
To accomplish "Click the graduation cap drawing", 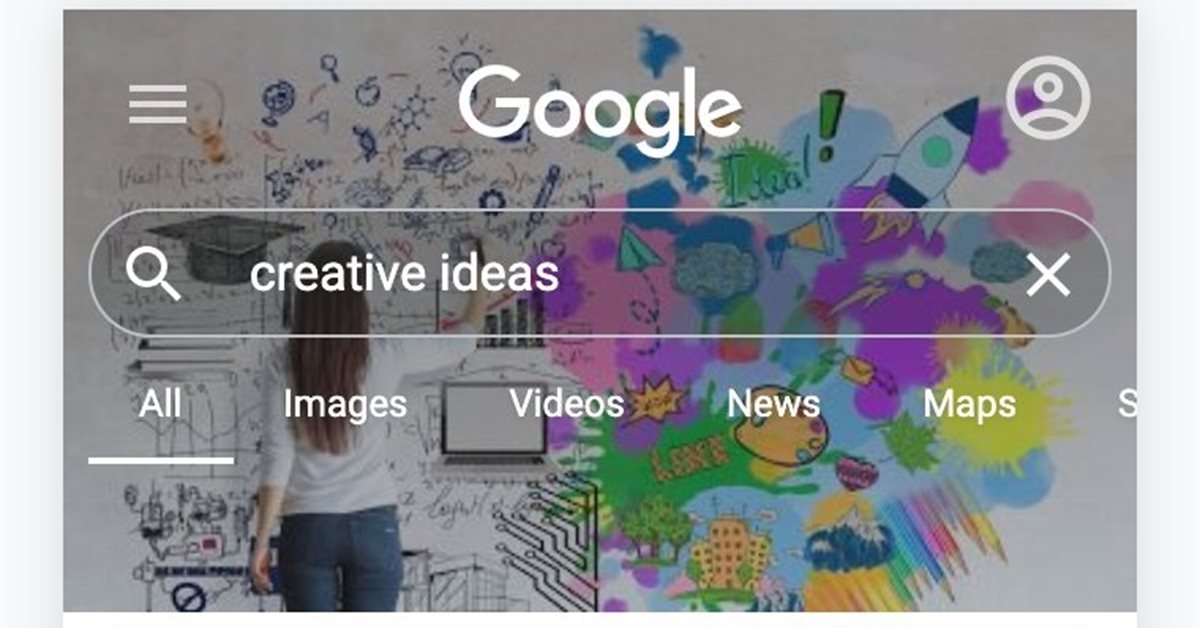I will [226, 247].
